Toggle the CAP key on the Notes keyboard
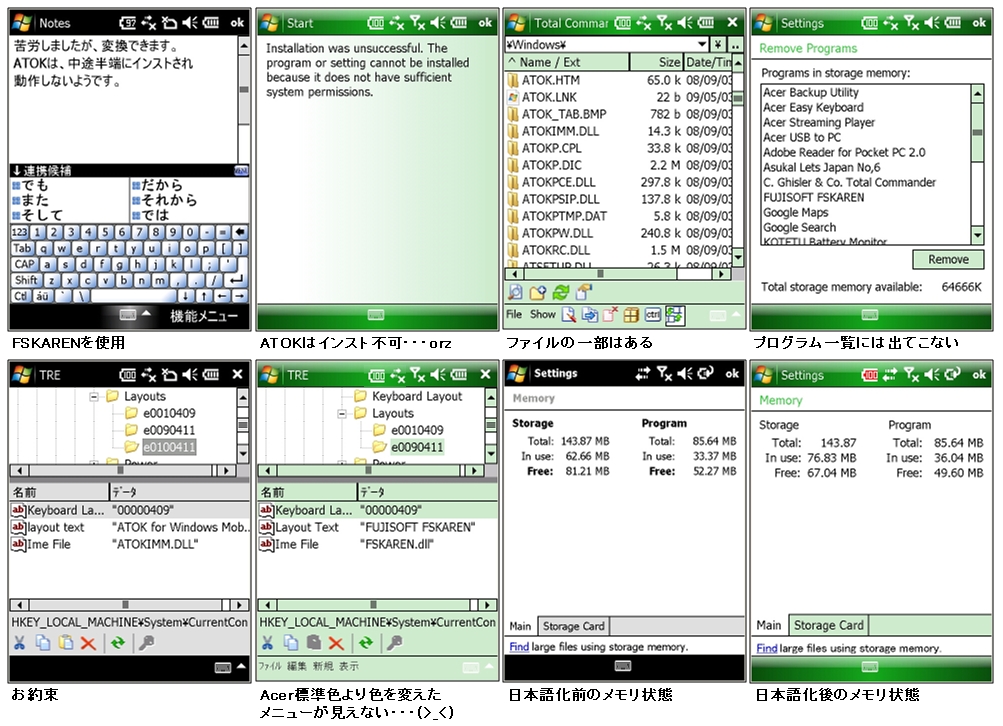 (24, 264)
